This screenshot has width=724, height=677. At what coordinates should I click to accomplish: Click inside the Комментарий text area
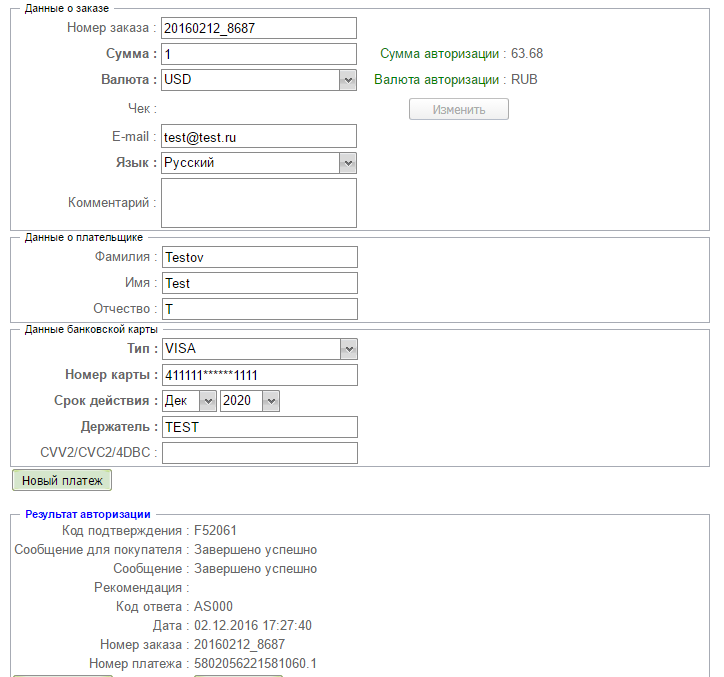pyautogui.click(x=258, y=203)
